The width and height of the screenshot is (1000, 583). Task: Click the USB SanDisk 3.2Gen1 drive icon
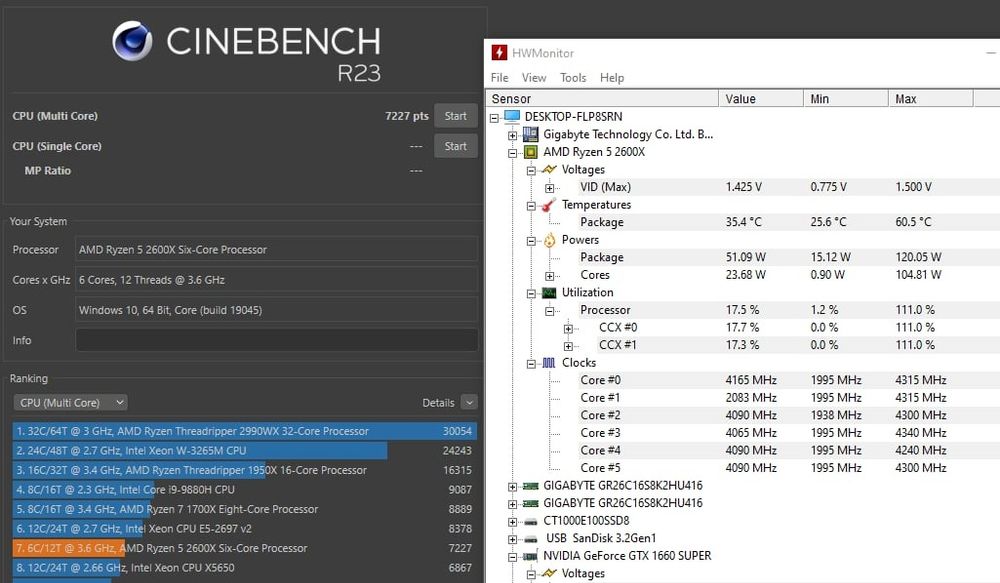point(530,539)
